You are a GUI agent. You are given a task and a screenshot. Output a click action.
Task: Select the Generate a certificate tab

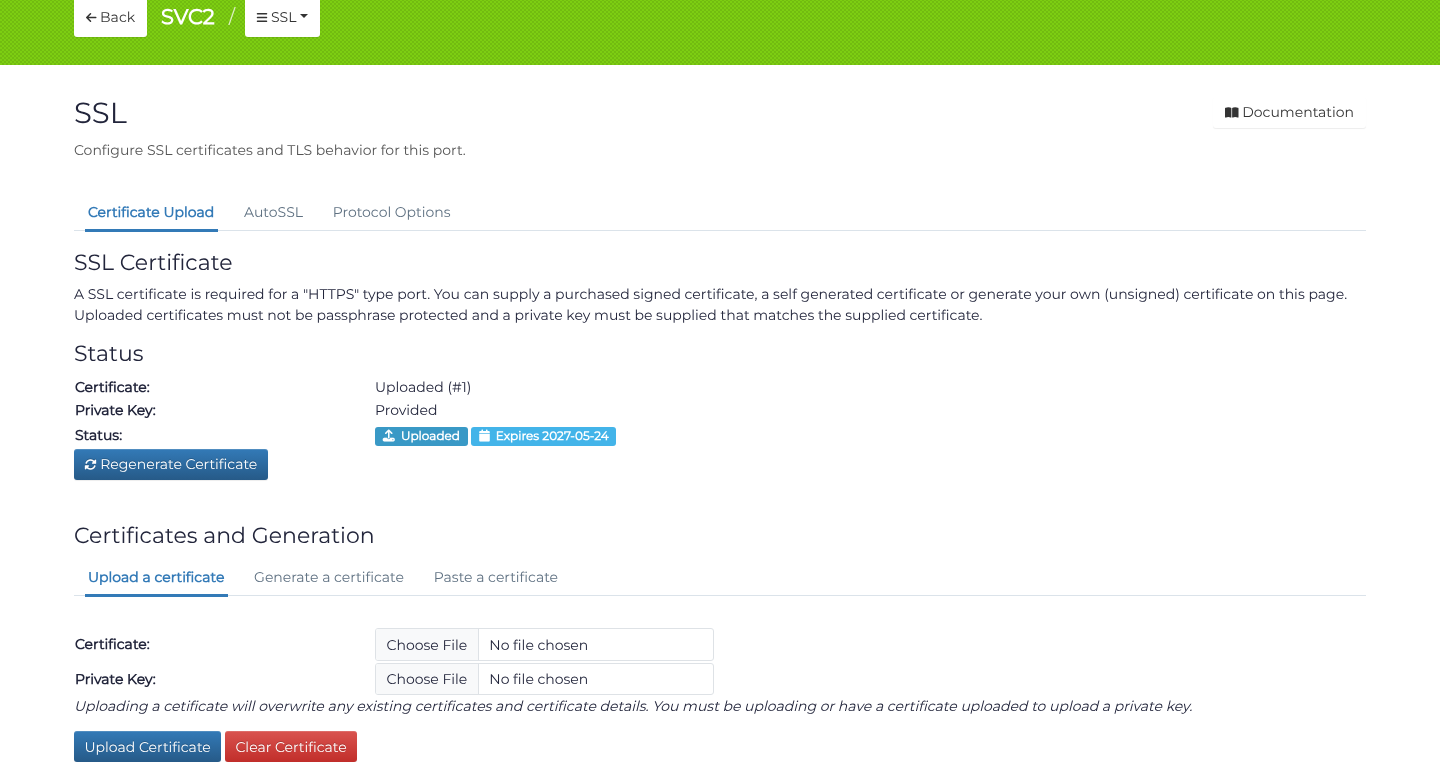pos(329,577)
